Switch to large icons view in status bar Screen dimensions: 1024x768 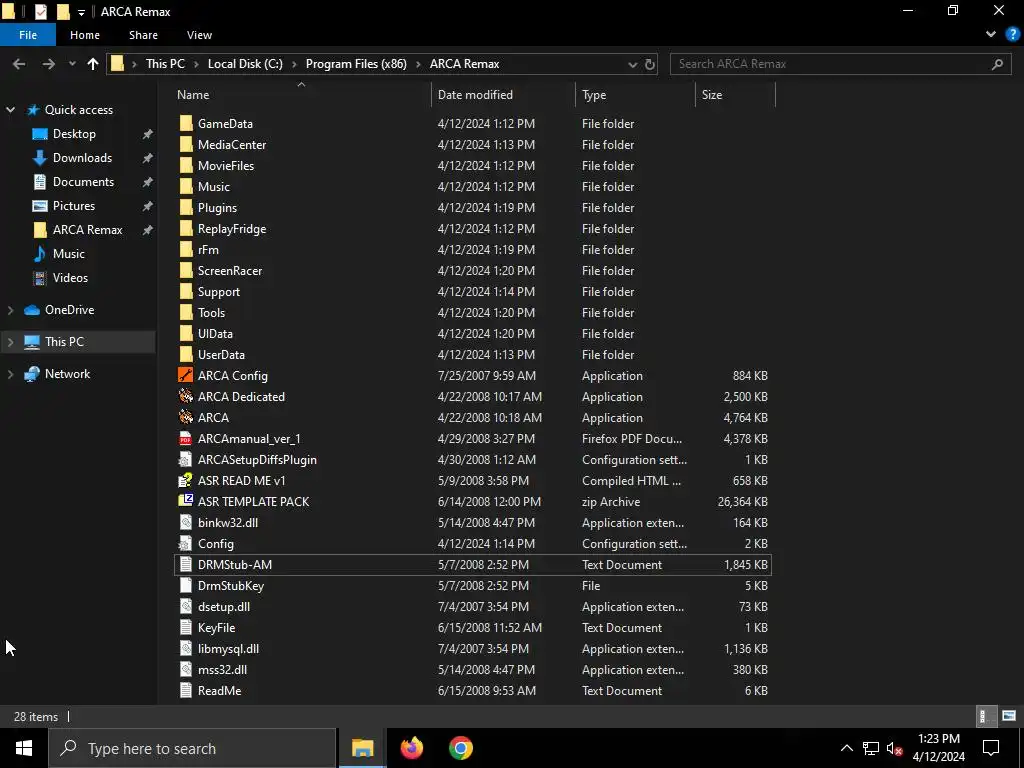1009,716
